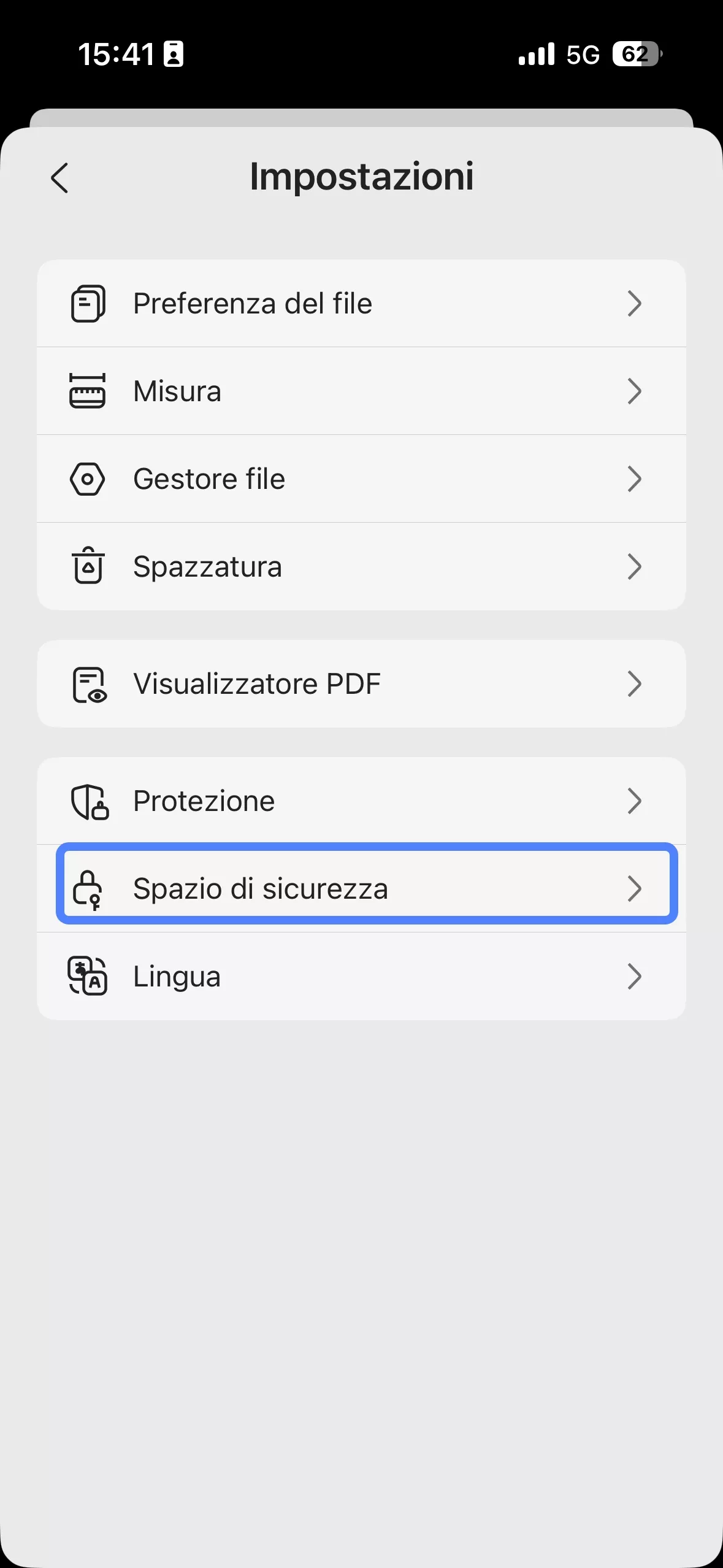723x1568 pixels.
Task: Click the Gestore file hexagon icon
Action: 88,478
